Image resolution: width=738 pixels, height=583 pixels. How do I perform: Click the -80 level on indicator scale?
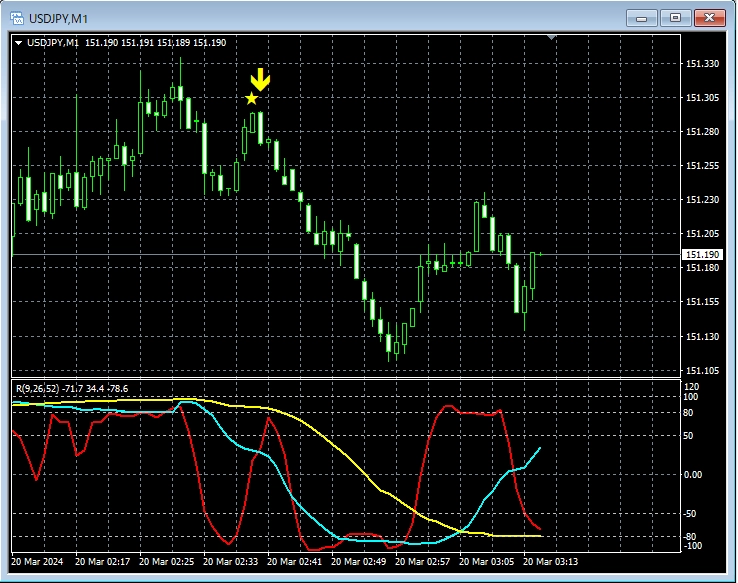point(690,537)
